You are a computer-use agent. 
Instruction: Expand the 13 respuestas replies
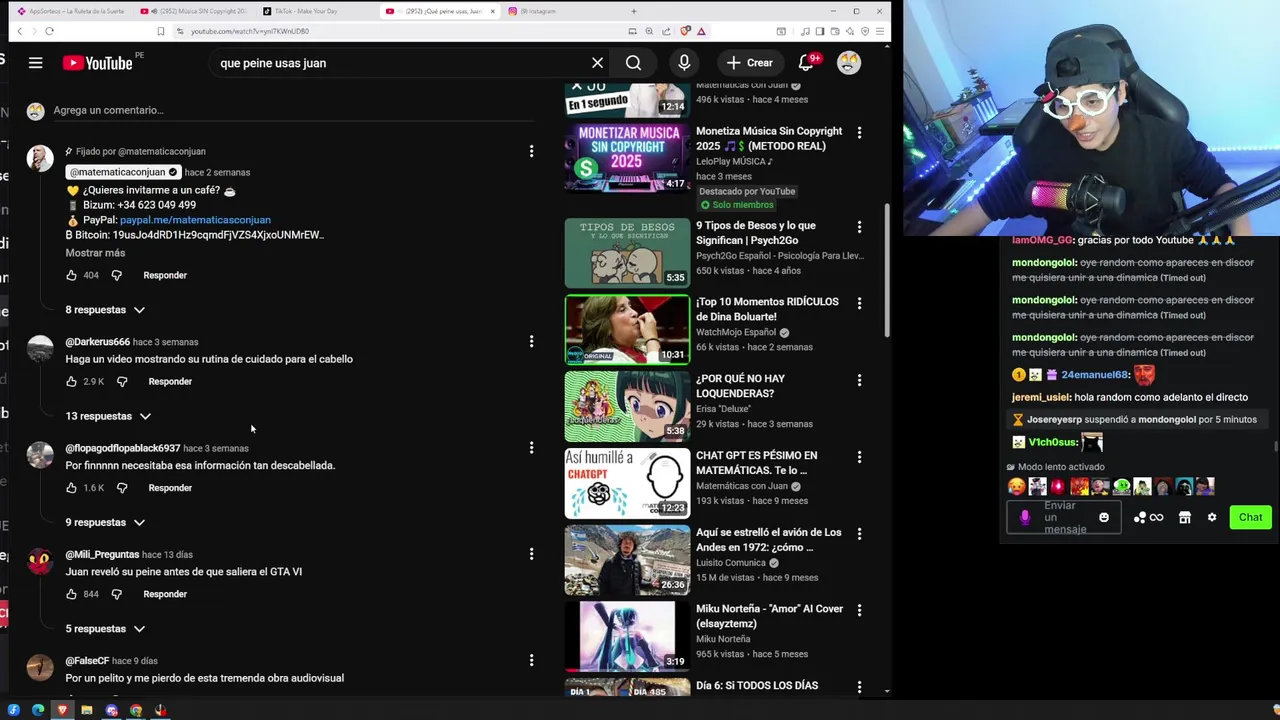pyautogui.click(x=108, y=416)
